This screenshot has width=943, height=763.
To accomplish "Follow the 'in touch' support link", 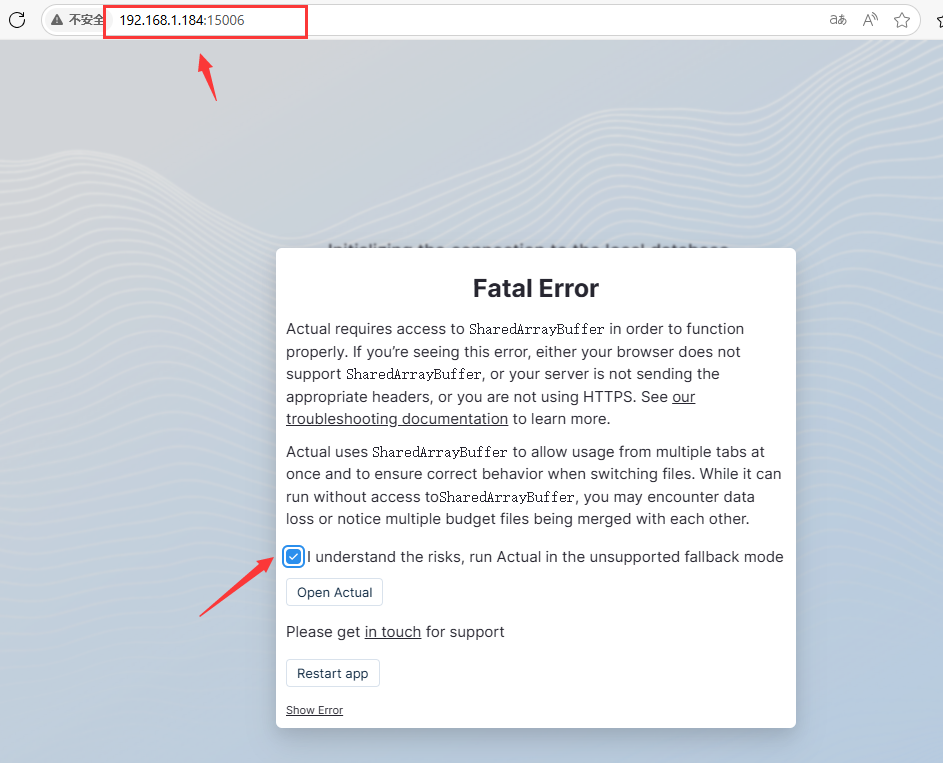I will point(393,632).
